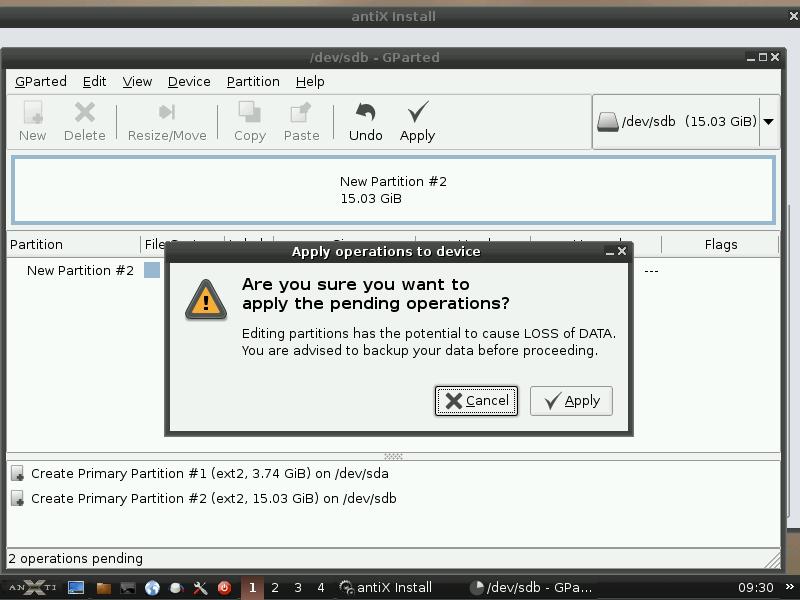The image size is (800, 600).
Task: Open the antiX start menu logo
Action: (33, 588)
